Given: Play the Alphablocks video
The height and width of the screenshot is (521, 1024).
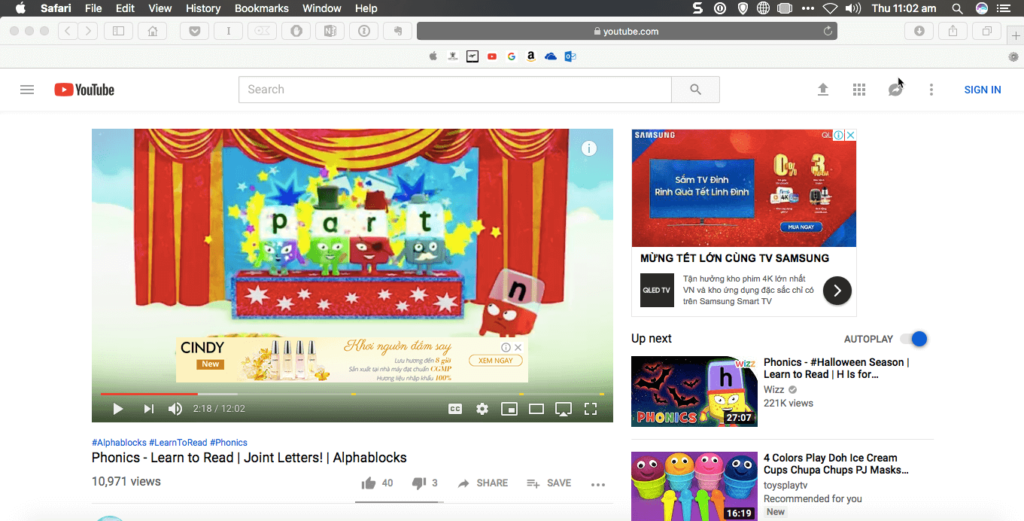Looking at the screenshot, I should tap(118, 409).
